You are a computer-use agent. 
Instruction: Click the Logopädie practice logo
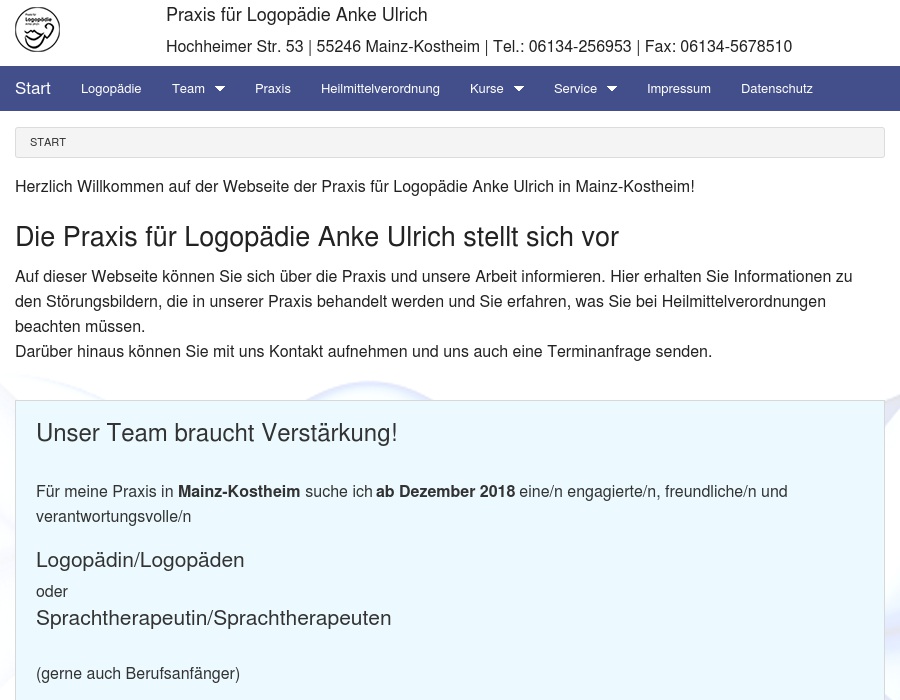[x=37, y=29]
